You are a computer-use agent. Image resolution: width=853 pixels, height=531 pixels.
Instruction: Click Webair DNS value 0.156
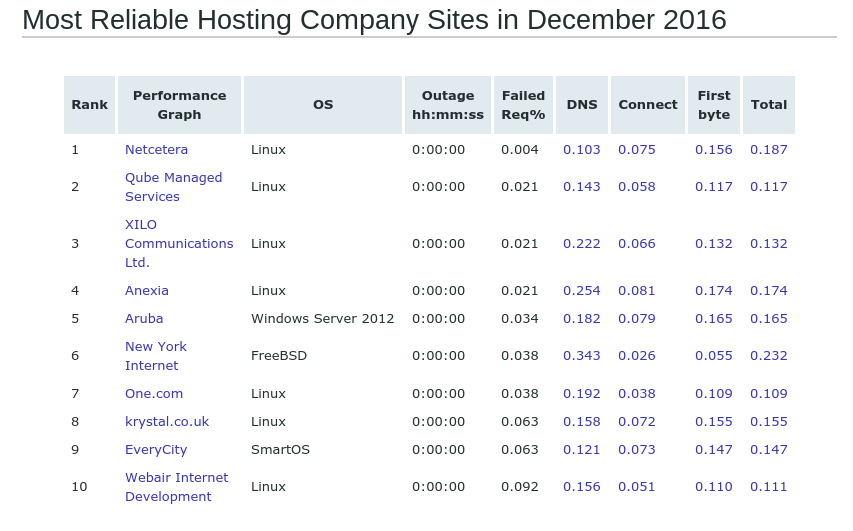582,487
